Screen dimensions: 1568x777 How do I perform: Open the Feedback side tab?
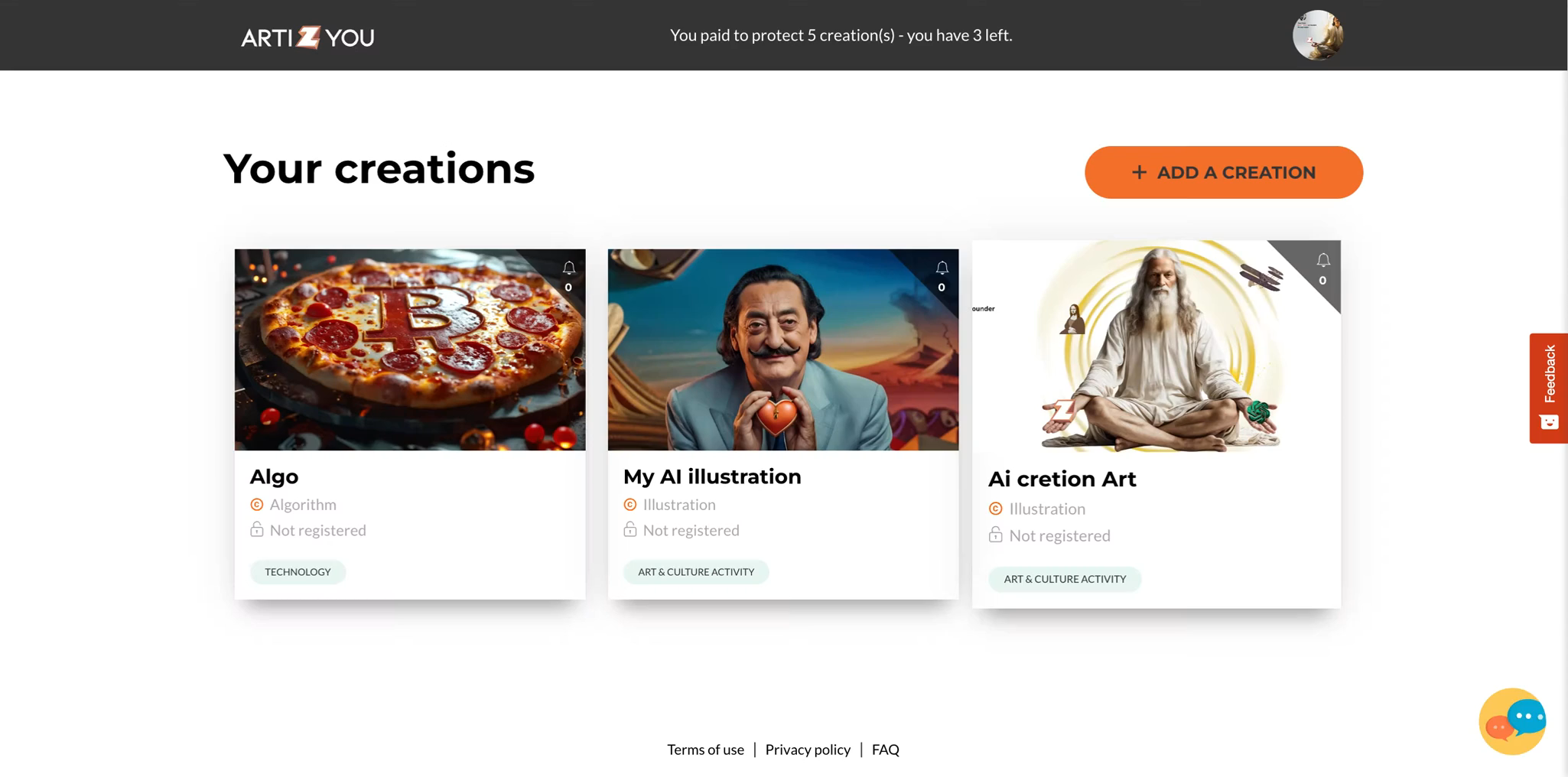tap(1549, 388)
